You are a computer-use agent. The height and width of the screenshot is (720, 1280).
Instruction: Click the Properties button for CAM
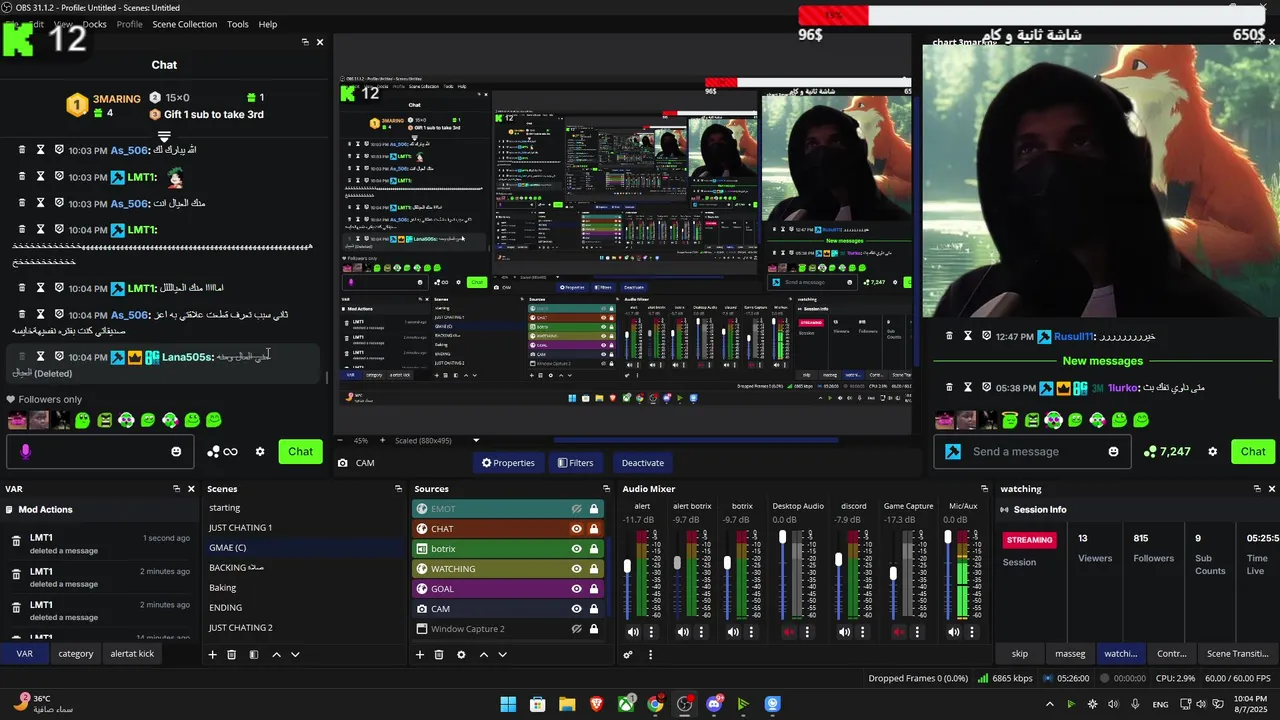508,463
